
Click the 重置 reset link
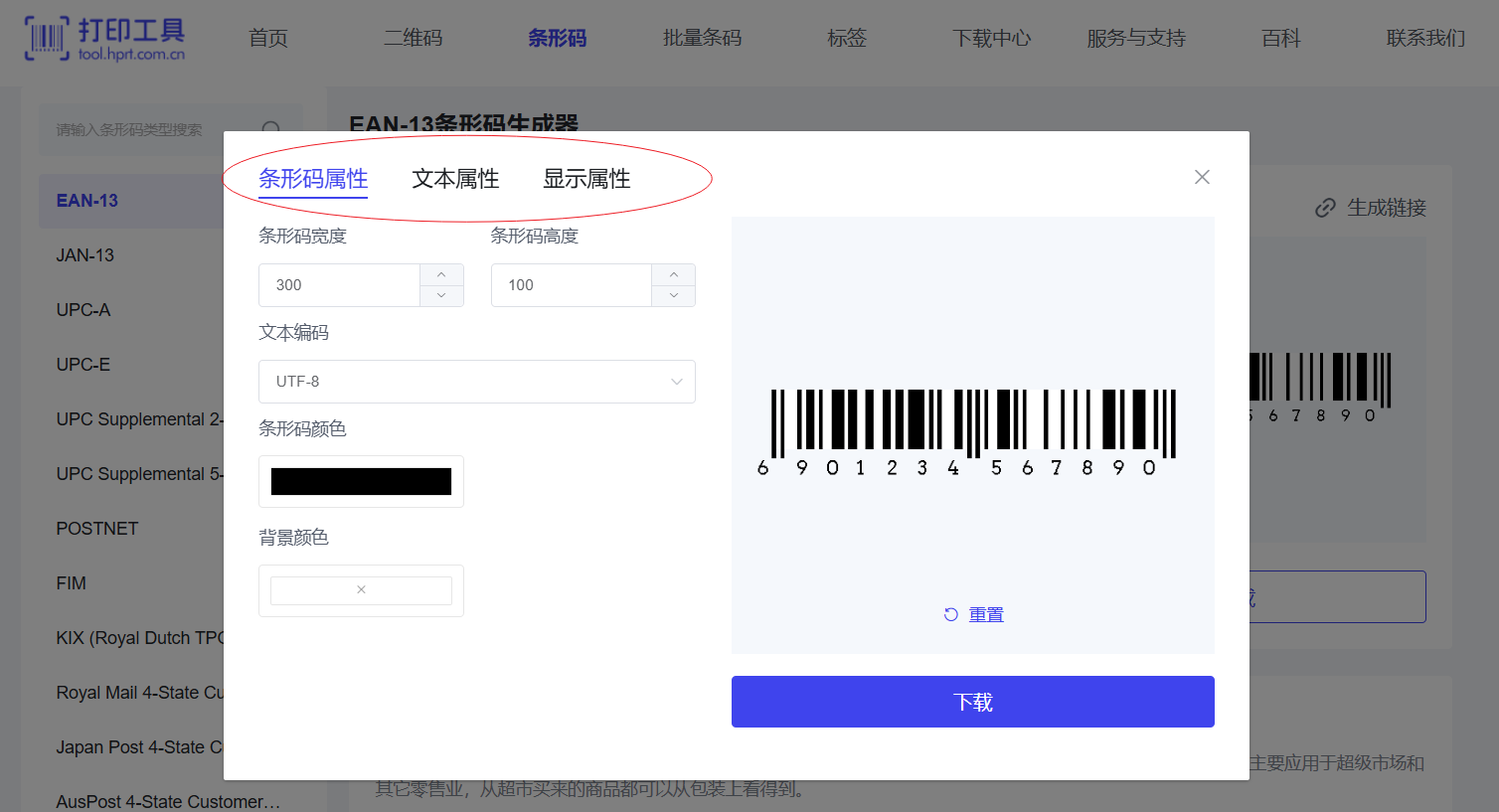point(974,615)
